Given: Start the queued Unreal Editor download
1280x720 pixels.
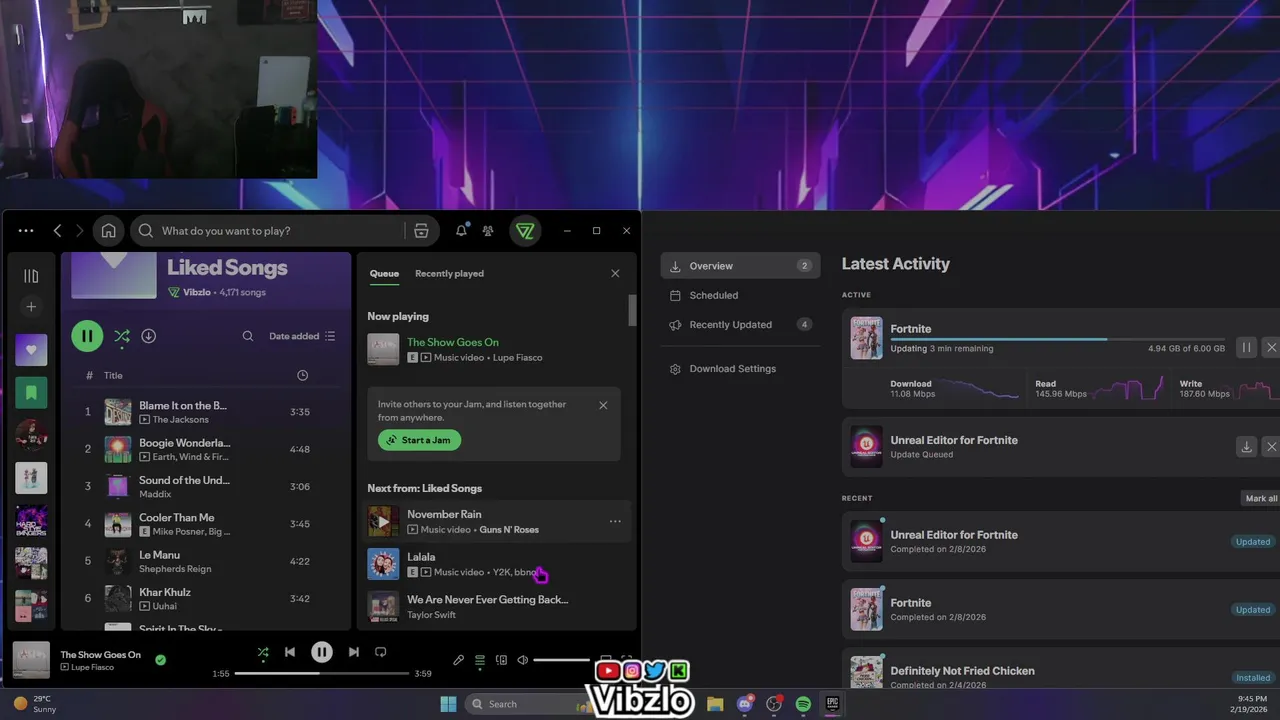Looking at the screenshot, I should pyautogui.click(x=1246, y=447).
